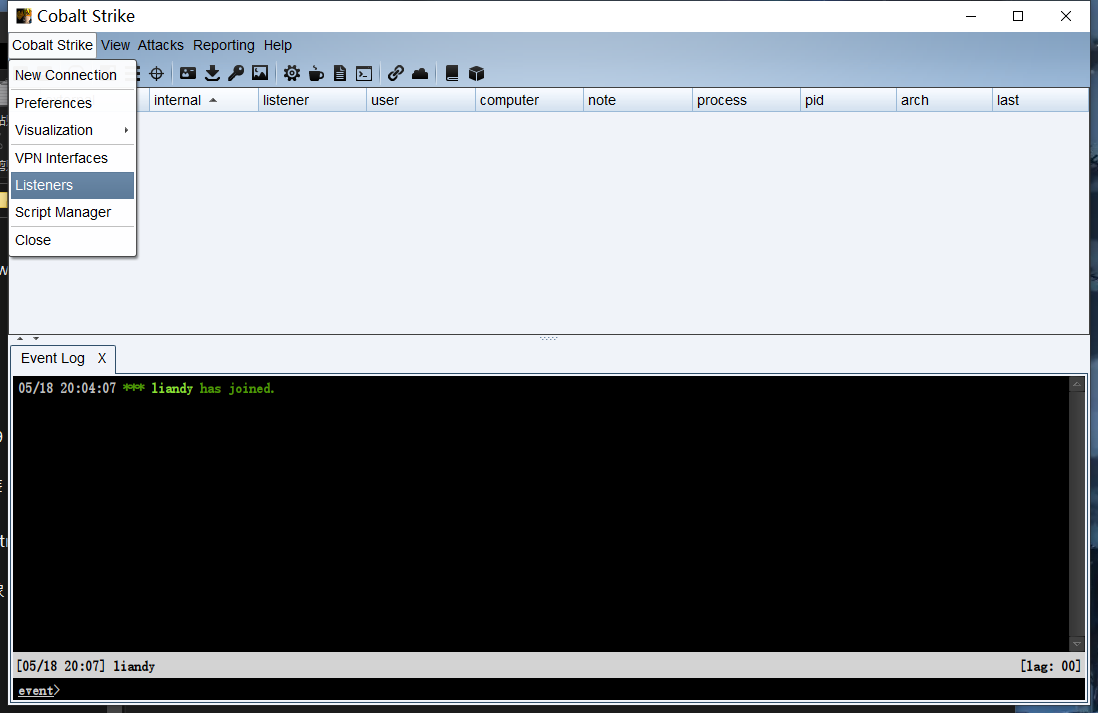Open the Reporting menu
Viewport: 1098px width, 713px height.
point(223,46)
